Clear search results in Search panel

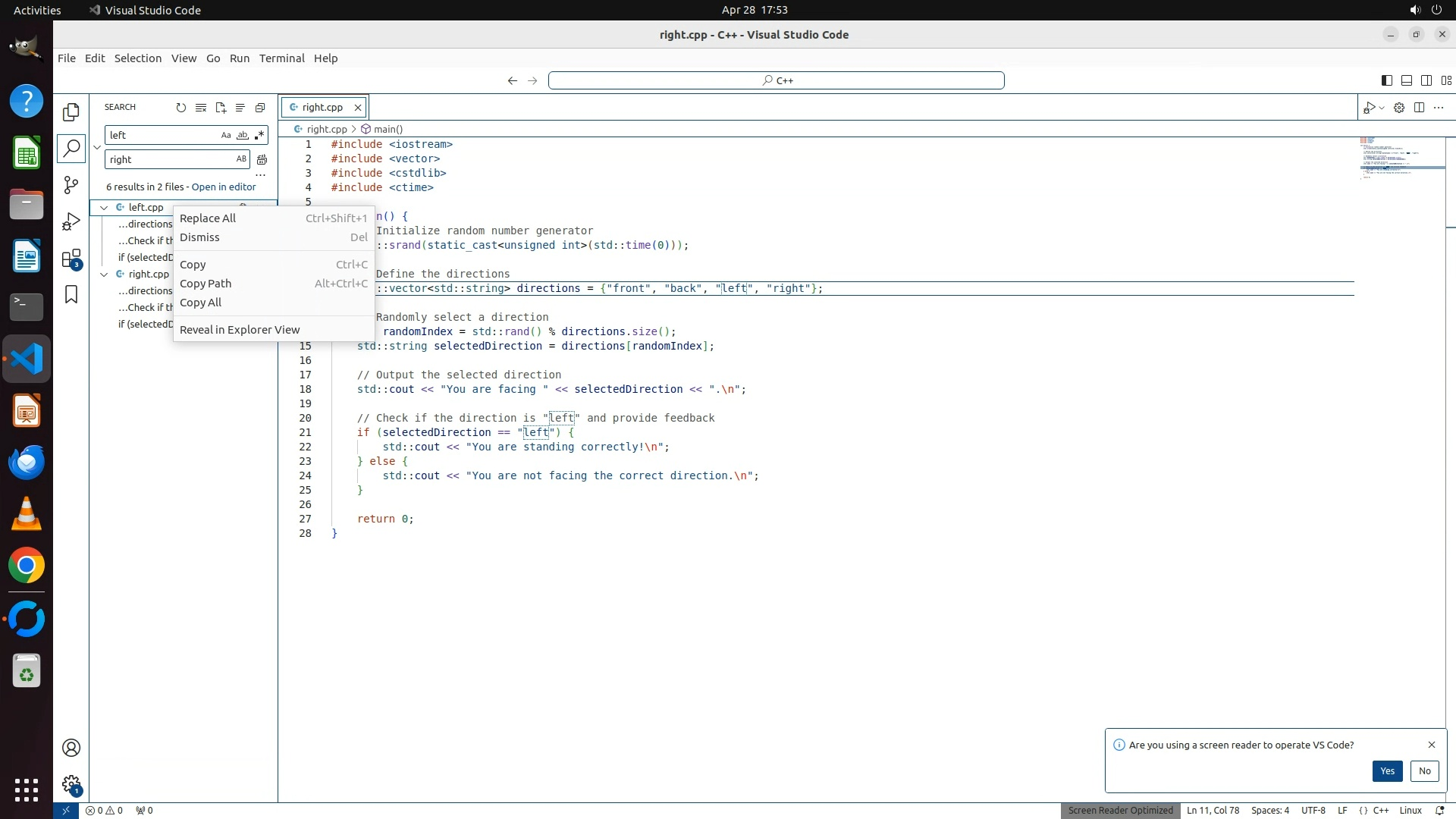point(201,108)
